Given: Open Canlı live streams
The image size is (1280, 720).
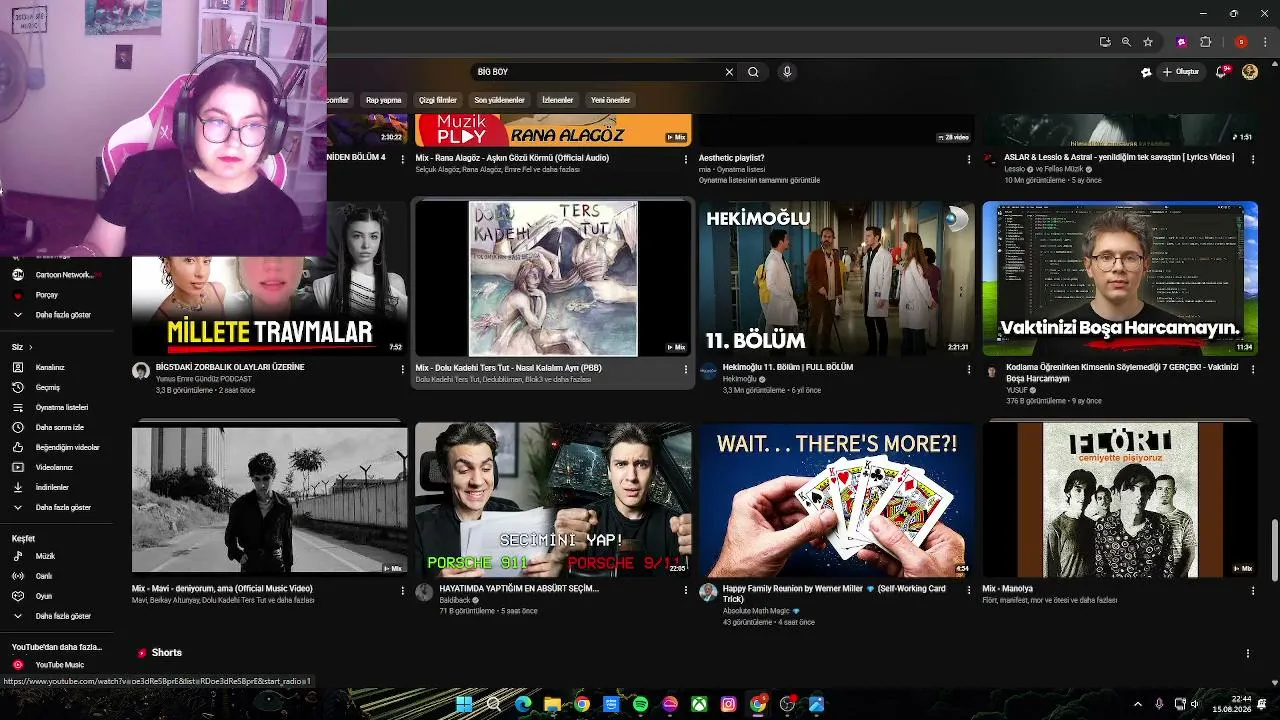Looking at the screenshot, I should [x=44, y=576].
